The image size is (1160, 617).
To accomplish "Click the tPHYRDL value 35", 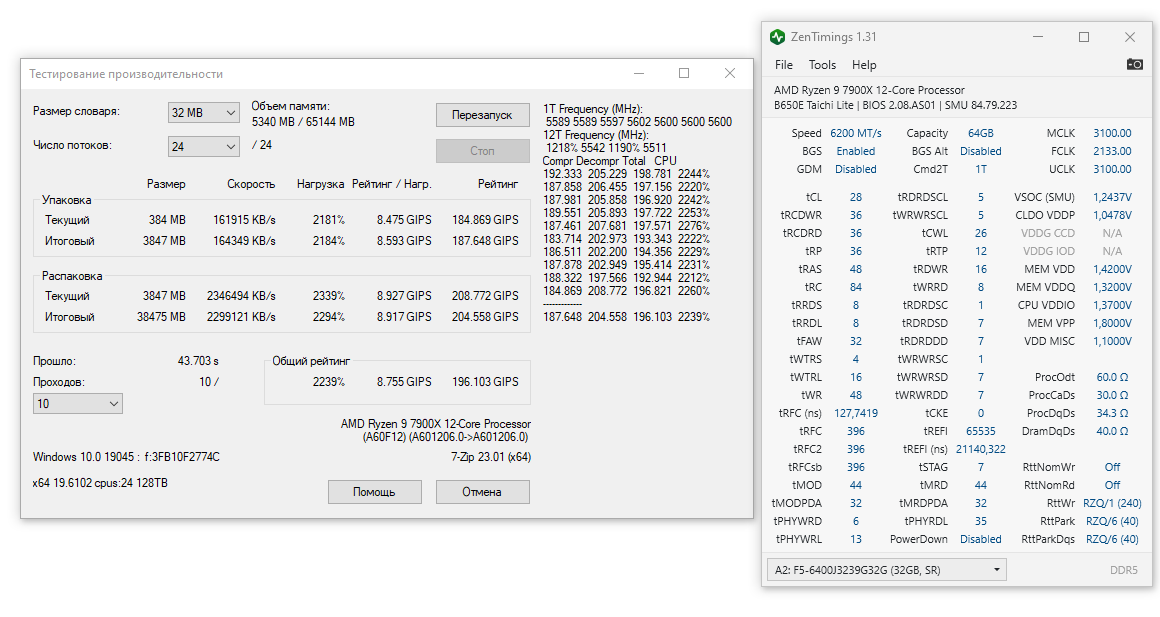I will pos(980,521).
